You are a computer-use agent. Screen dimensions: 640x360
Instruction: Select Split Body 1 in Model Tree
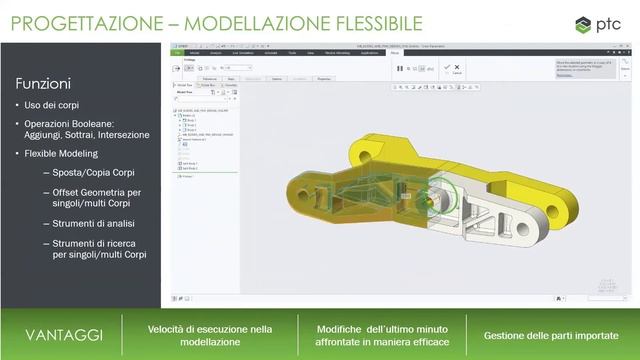pos(188,164)
